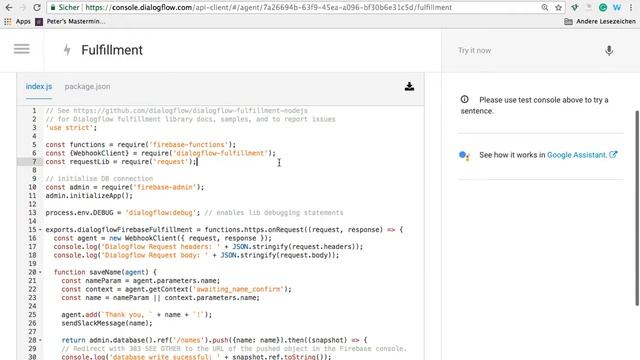Open the hamburger navigation menu

pos(22,49)
